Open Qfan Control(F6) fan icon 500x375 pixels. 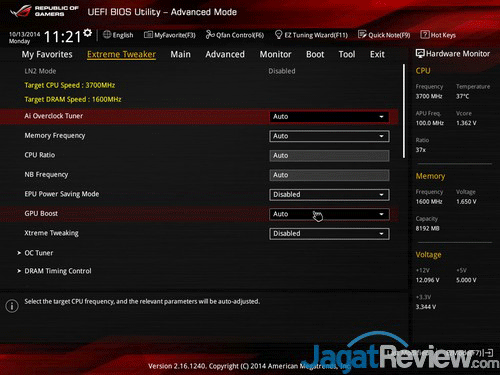pos(210,35)
